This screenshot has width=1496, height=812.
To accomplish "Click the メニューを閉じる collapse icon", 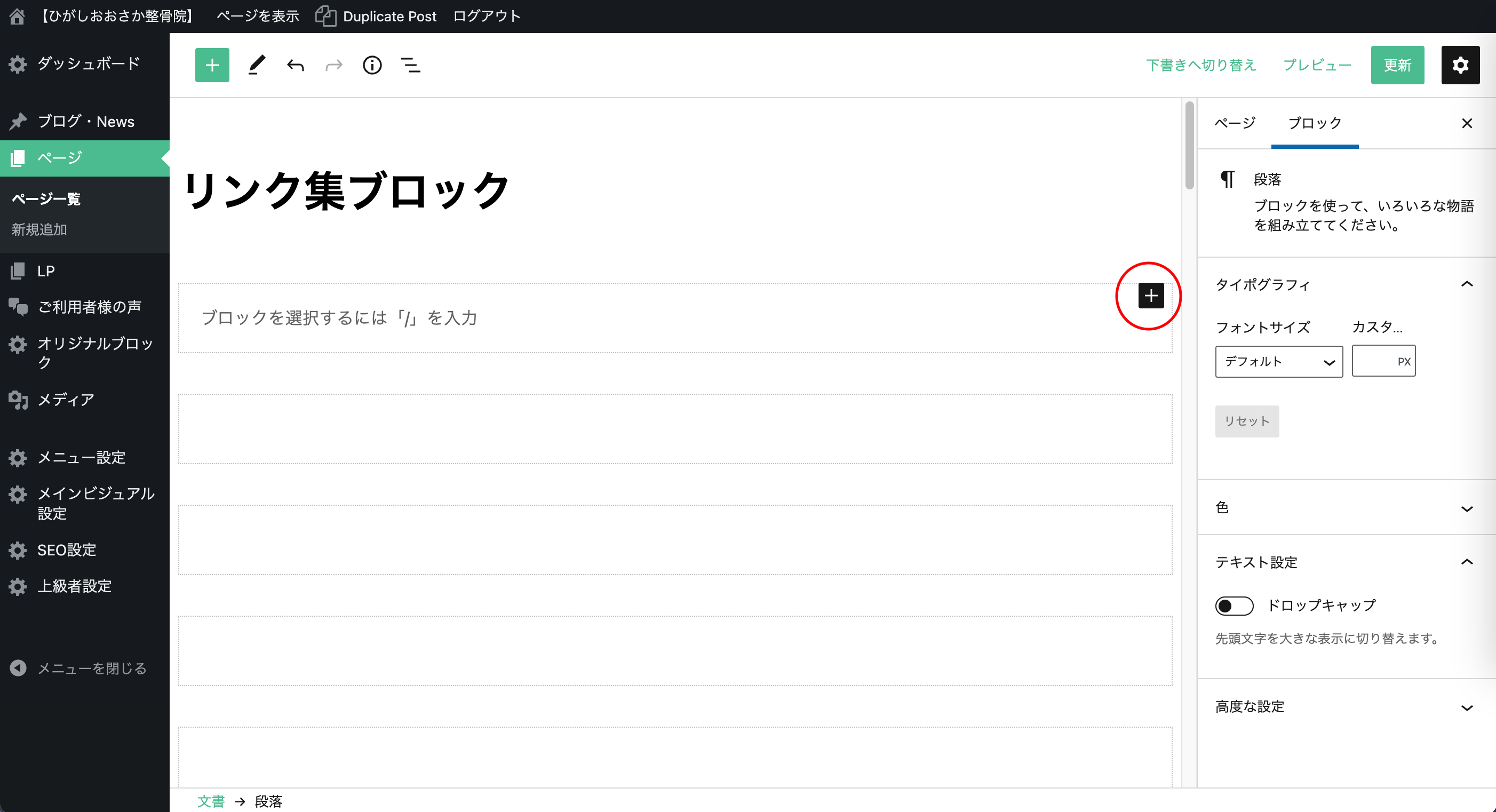I will pos(18,668).
